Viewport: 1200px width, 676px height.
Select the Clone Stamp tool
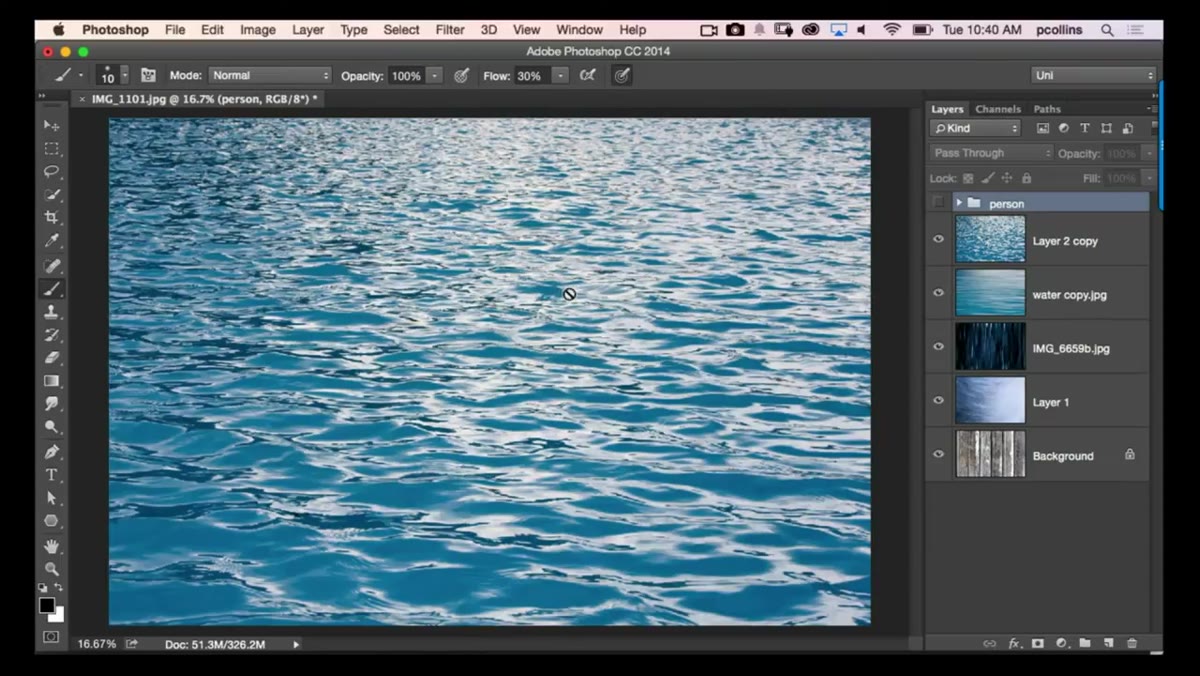[x=51, y=312]
